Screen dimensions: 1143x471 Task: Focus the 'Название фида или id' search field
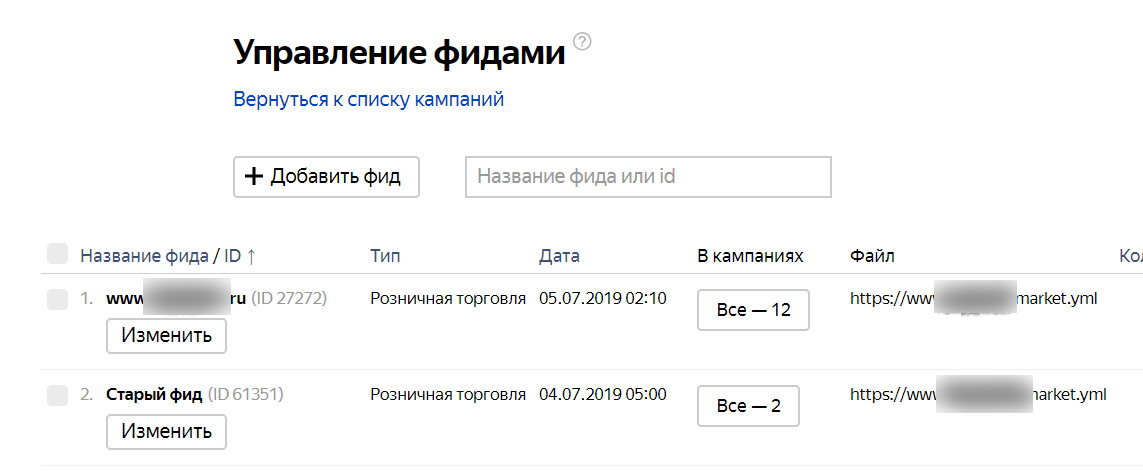click(x=648, y=177)
